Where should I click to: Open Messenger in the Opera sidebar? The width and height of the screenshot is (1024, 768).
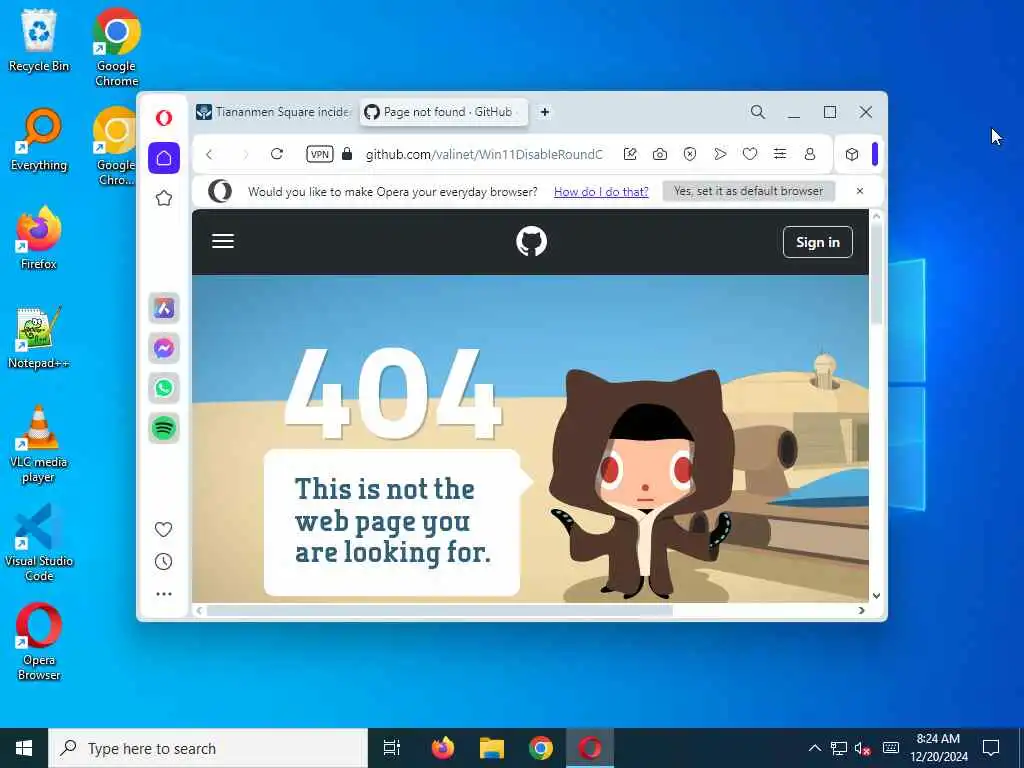(164, 348)
